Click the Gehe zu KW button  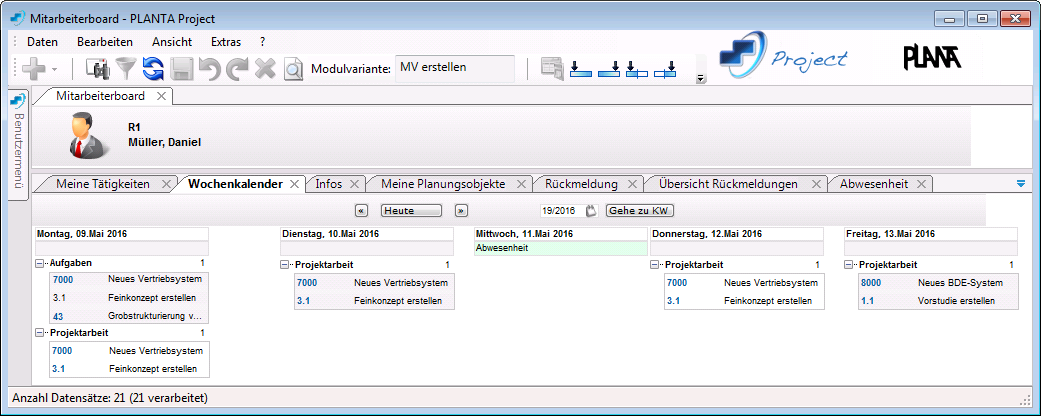(x=640, y=211)
